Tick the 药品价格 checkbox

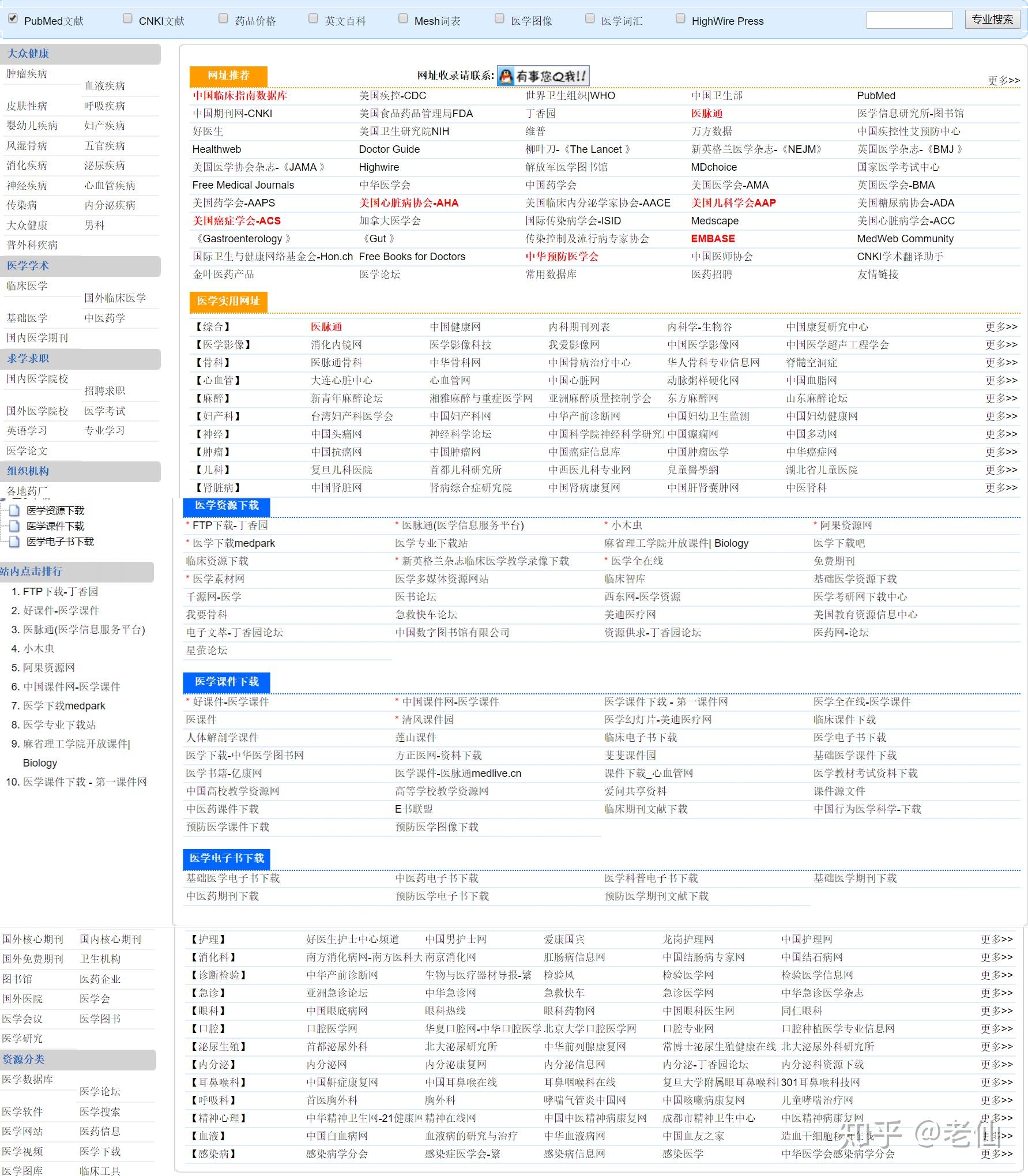(x=223, y=19)
